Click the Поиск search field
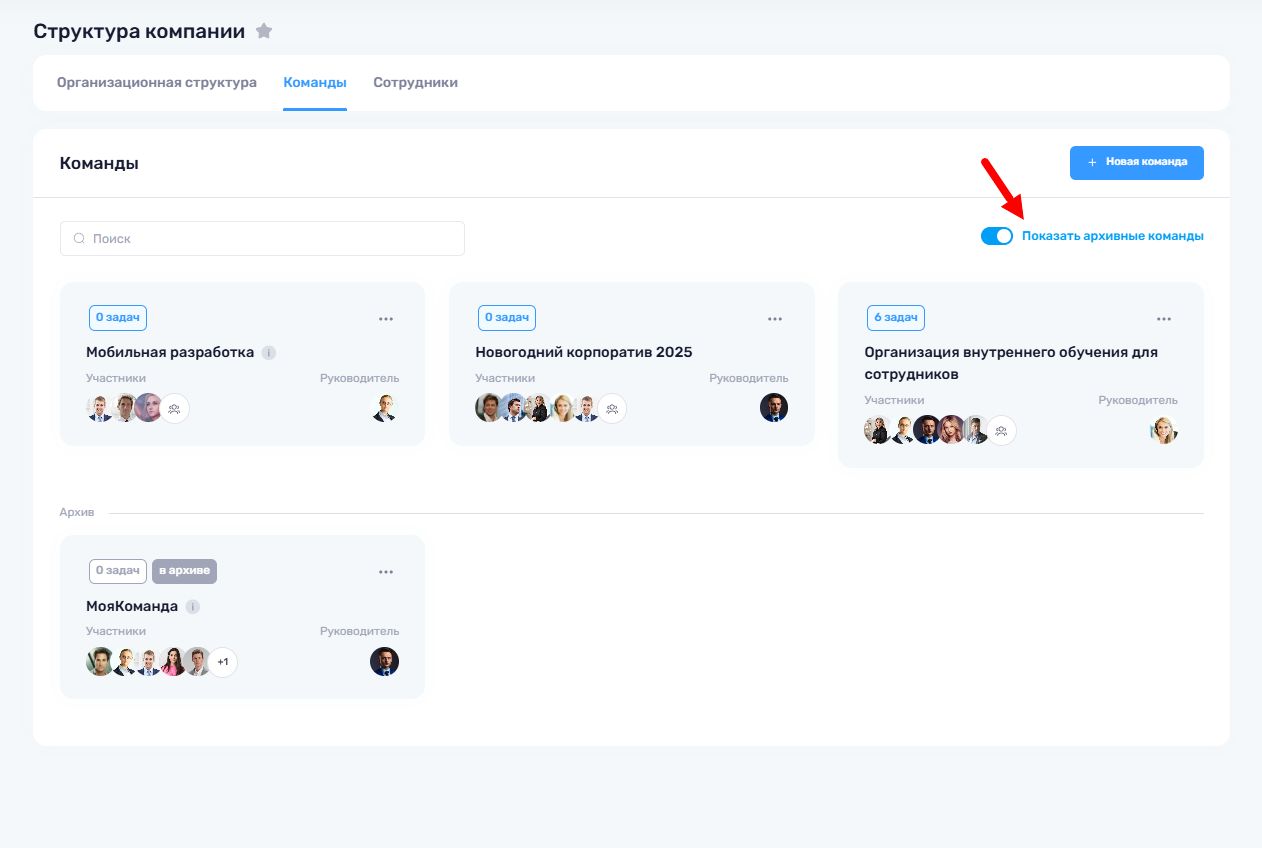 (x=270, y=239)
